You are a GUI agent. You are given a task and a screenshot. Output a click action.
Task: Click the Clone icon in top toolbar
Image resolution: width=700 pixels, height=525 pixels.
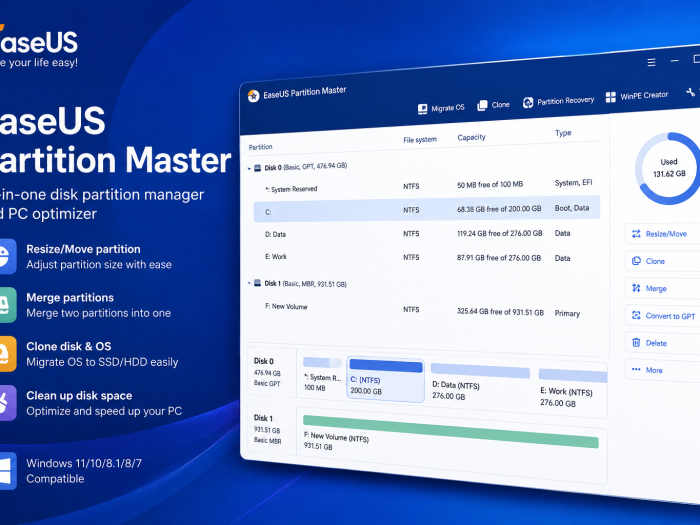click(482, 106)
